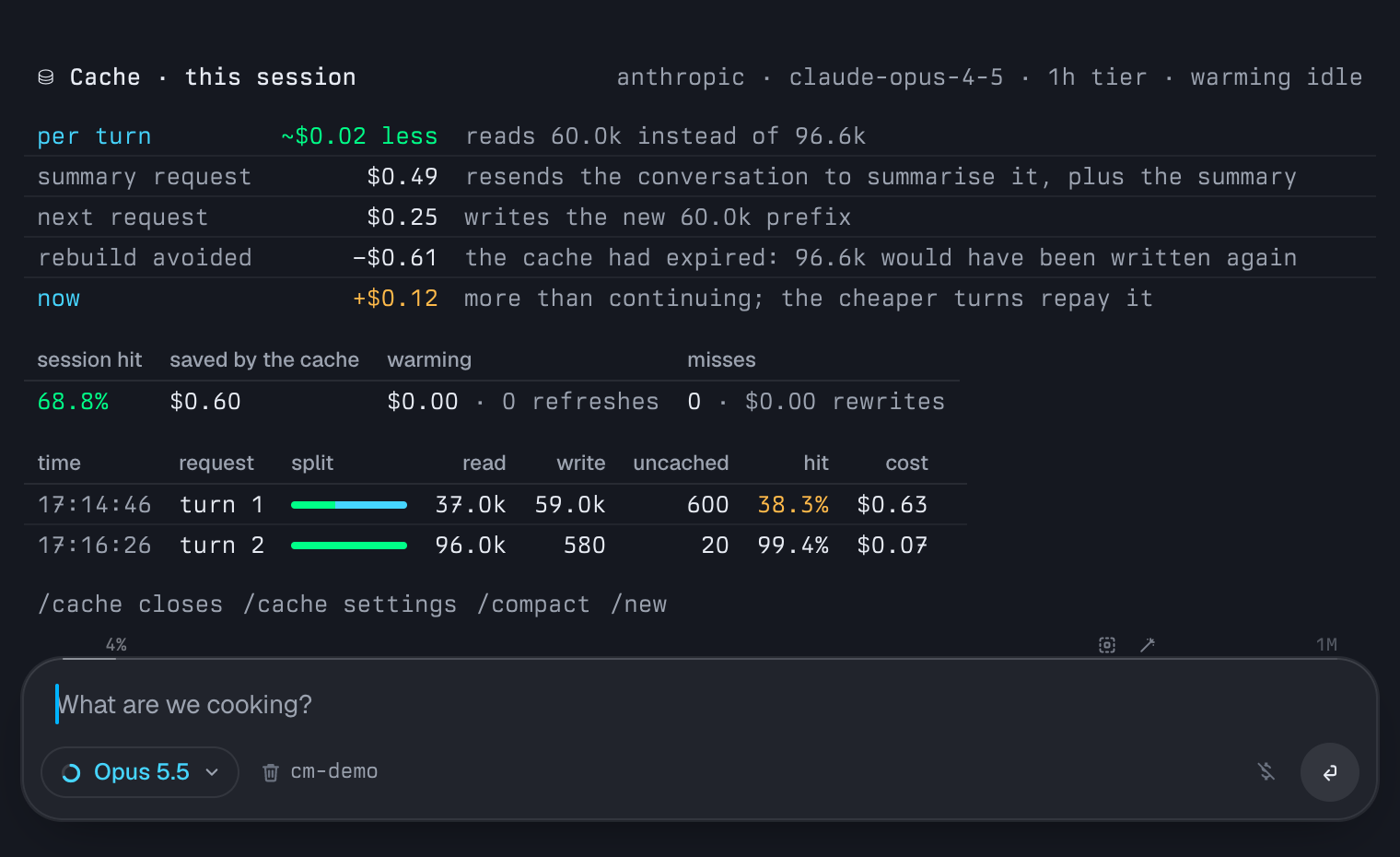
Task: Click the 'per turn' row label
Action: click(94, 136)
